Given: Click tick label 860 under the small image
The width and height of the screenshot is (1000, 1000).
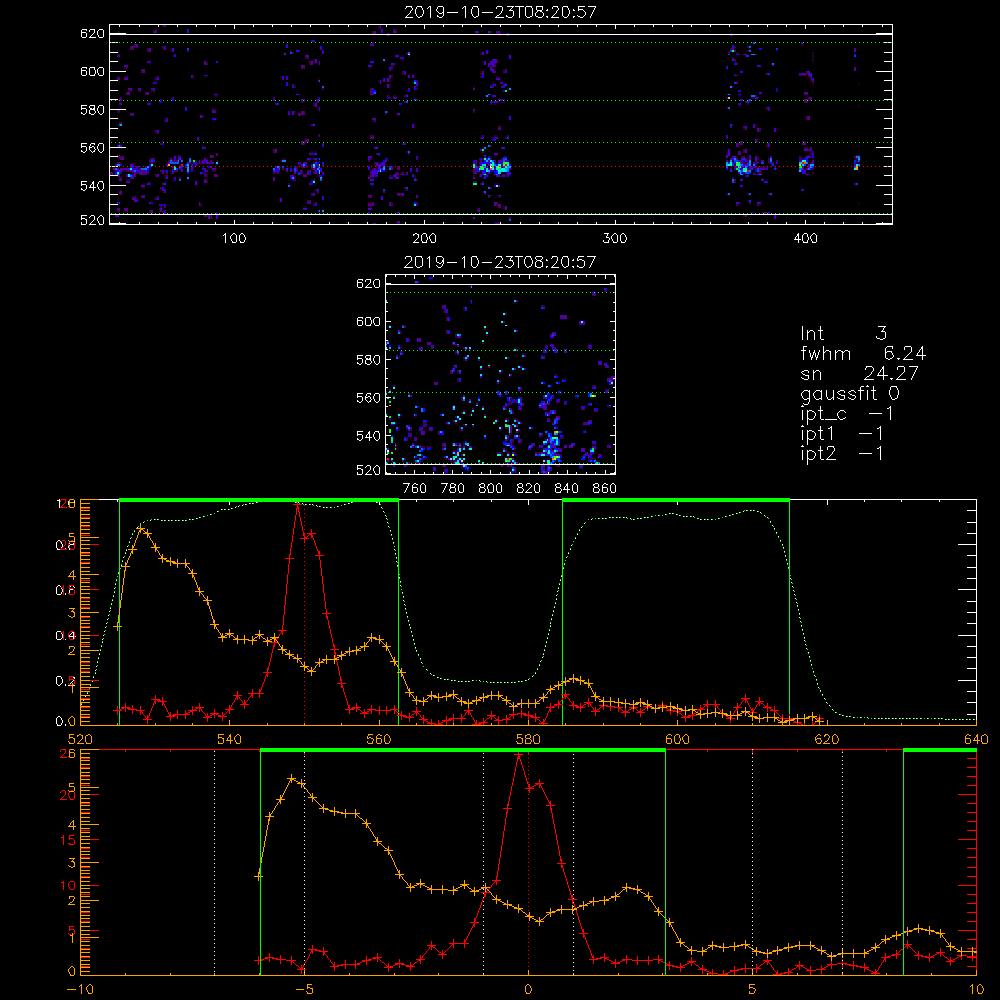Looking at the screenshot, I should (605, 489).
